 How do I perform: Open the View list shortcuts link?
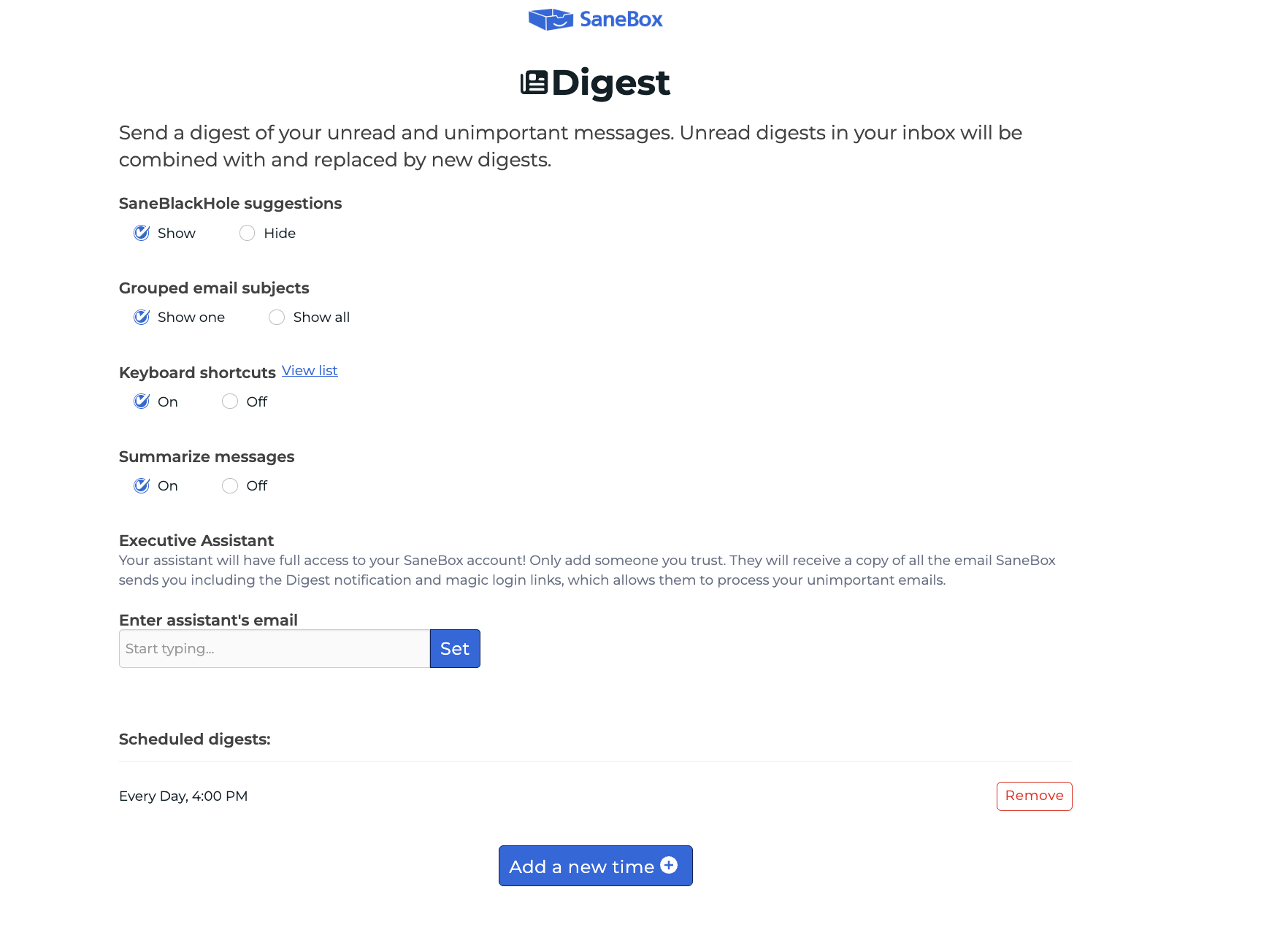(x=310, y=371)
